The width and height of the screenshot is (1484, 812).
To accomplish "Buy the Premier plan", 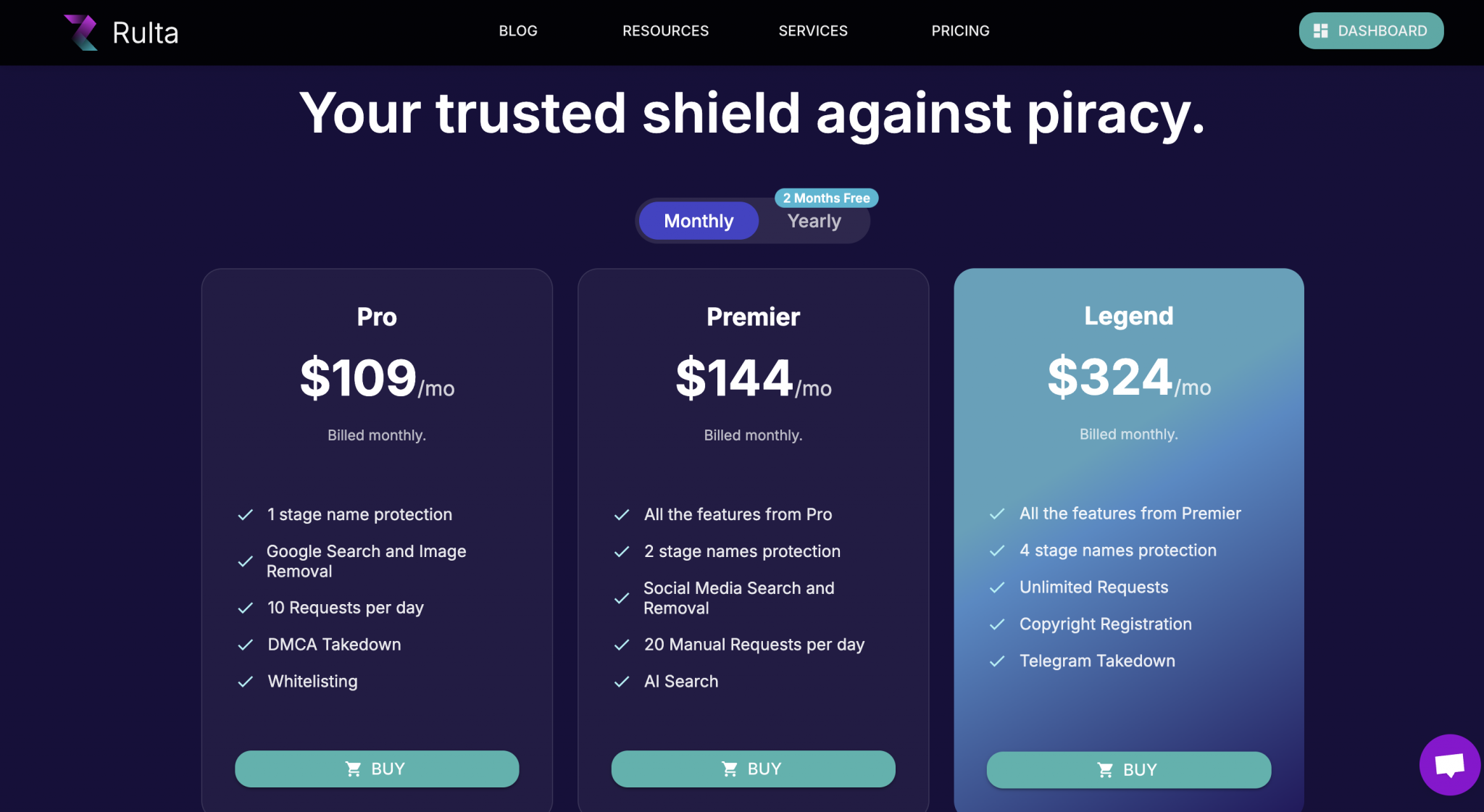I will 753,769.
